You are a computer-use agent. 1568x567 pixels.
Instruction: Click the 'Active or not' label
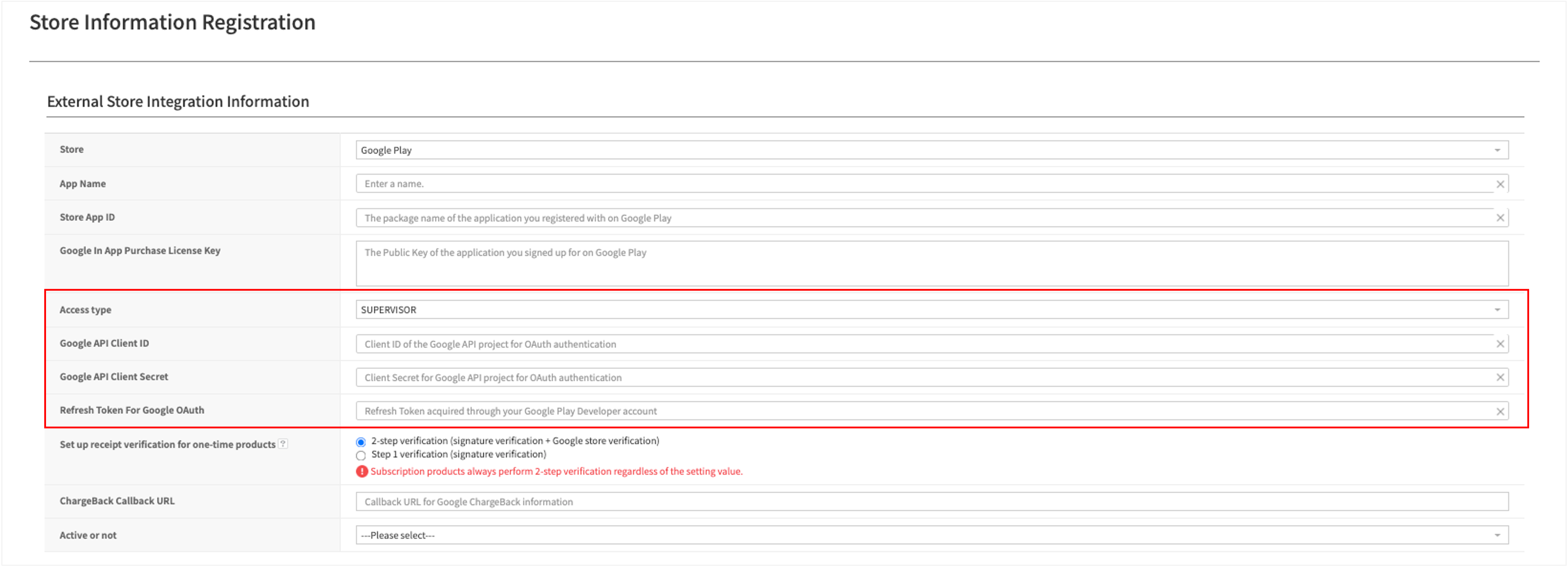[88, 535]
